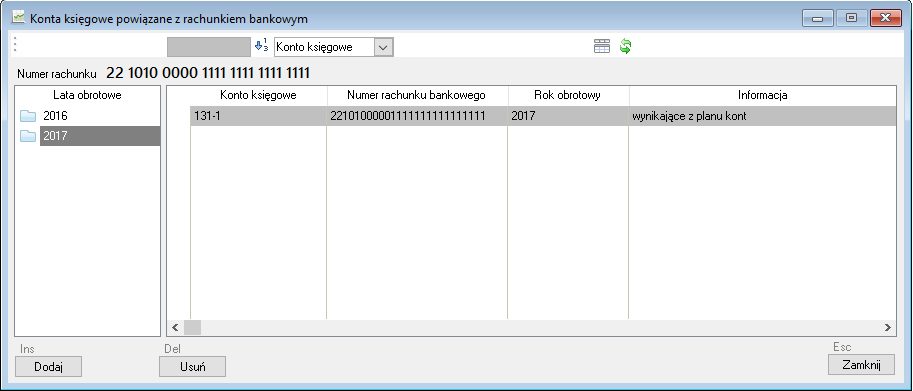913x391 pixels.
Task: Click the Rok obrotowy column header
Action: tap(568, 95)
